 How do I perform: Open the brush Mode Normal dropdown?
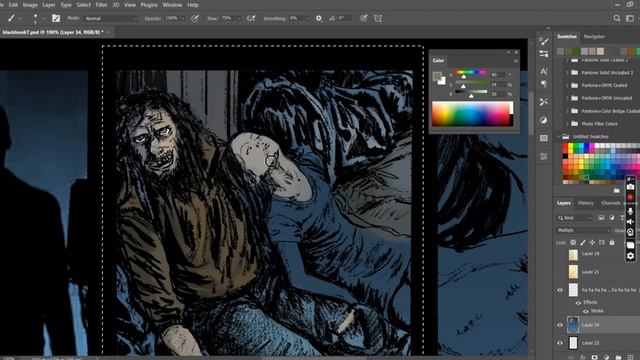click(x=111, y=18)
